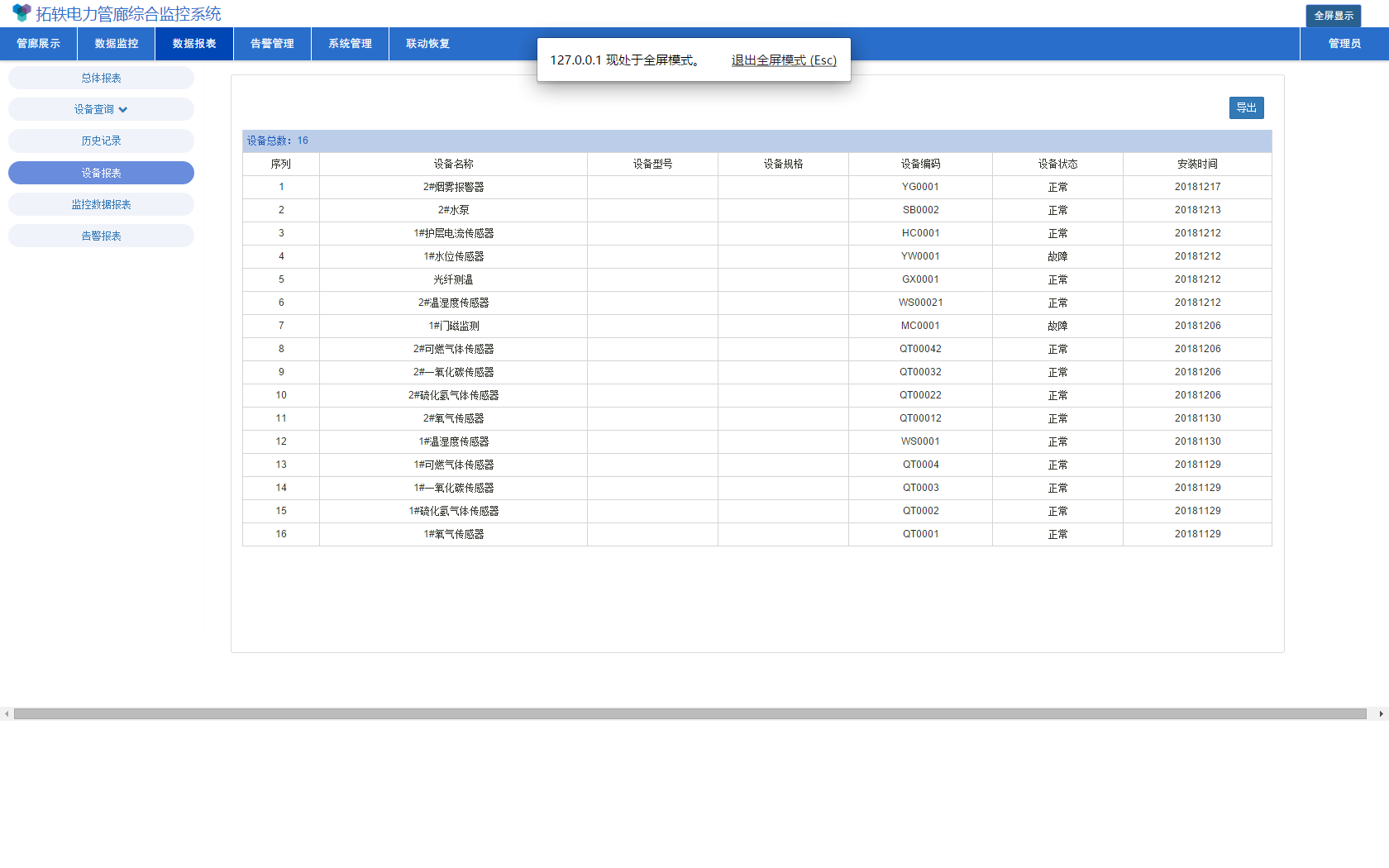Select the 数据报表 navigation tab

point(194,44)
